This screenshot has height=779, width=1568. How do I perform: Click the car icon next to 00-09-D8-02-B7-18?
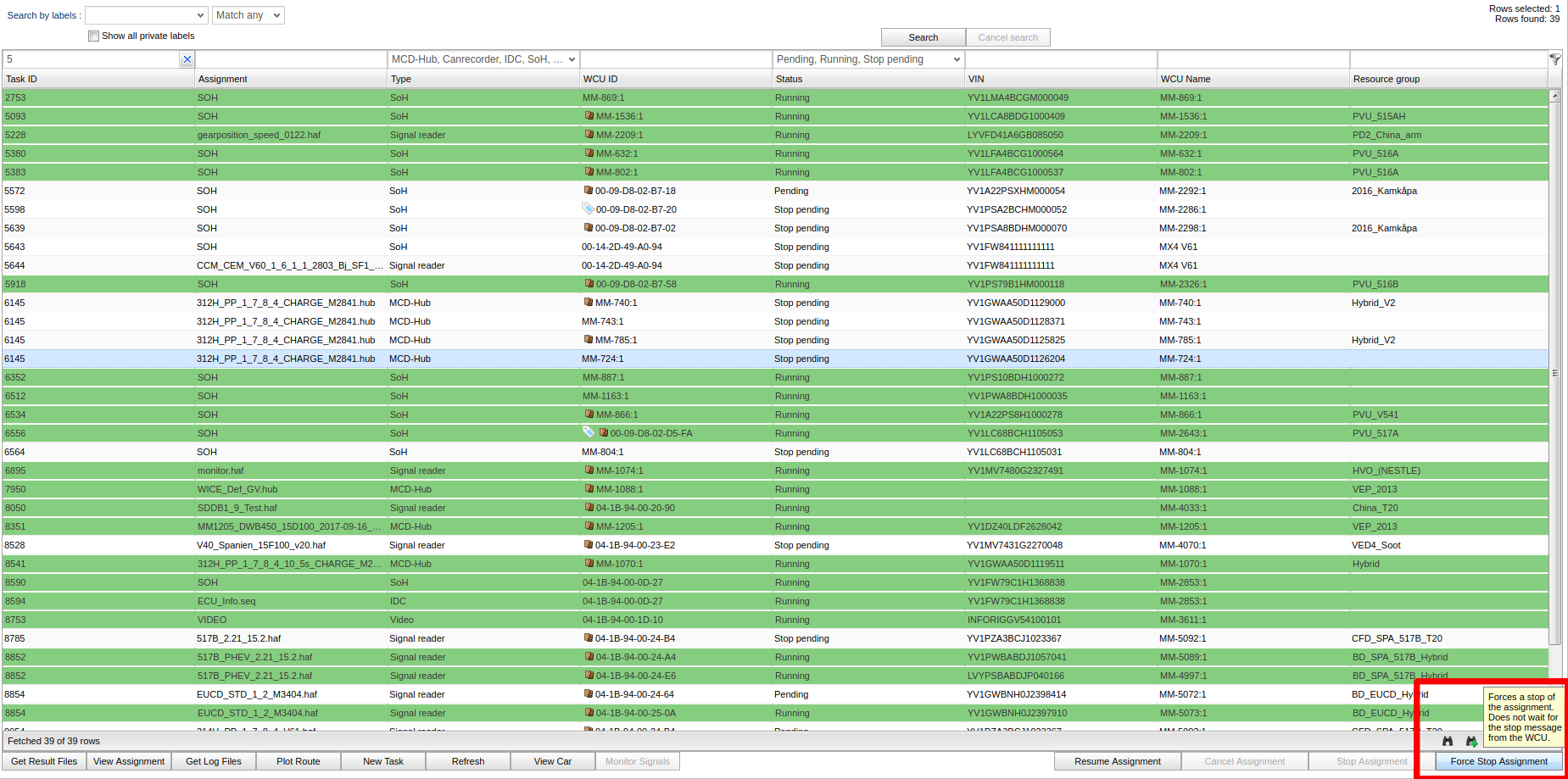click(x=588, y=191)
